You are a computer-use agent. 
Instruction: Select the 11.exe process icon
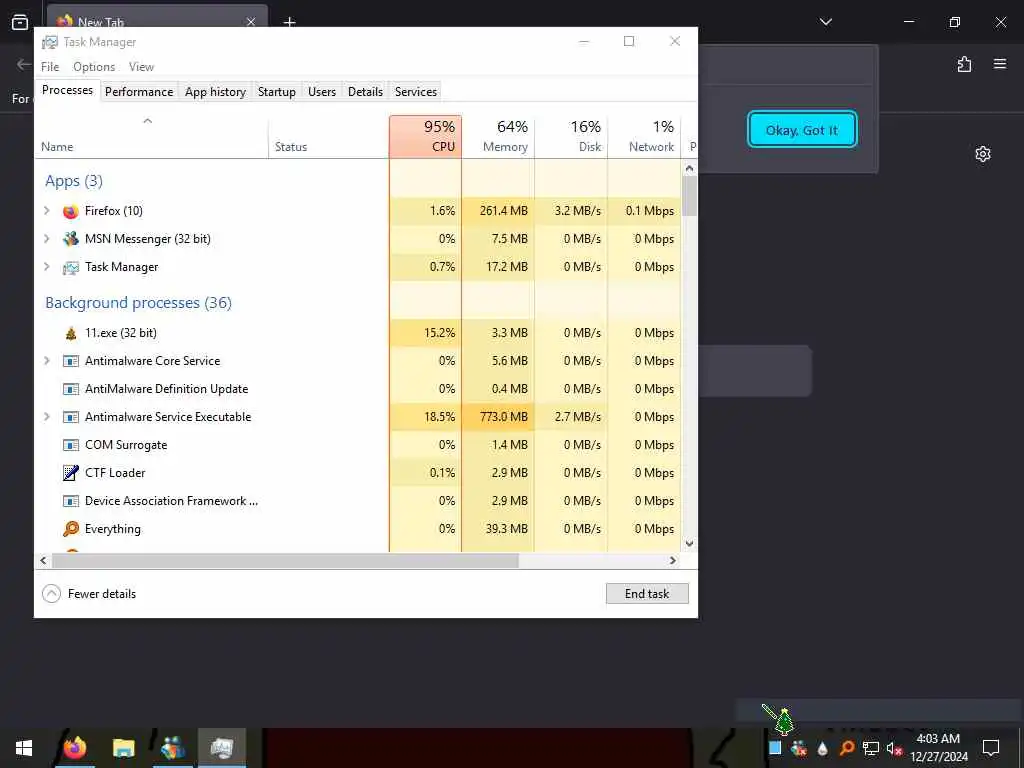[71, 333]
